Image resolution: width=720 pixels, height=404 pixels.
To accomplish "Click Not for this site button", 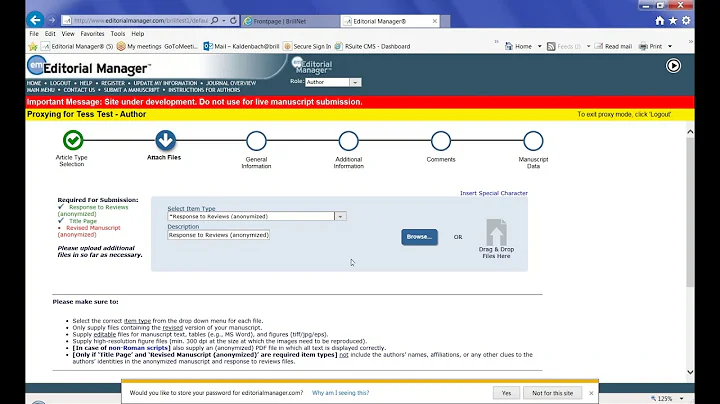I will [x=552, y=393].
